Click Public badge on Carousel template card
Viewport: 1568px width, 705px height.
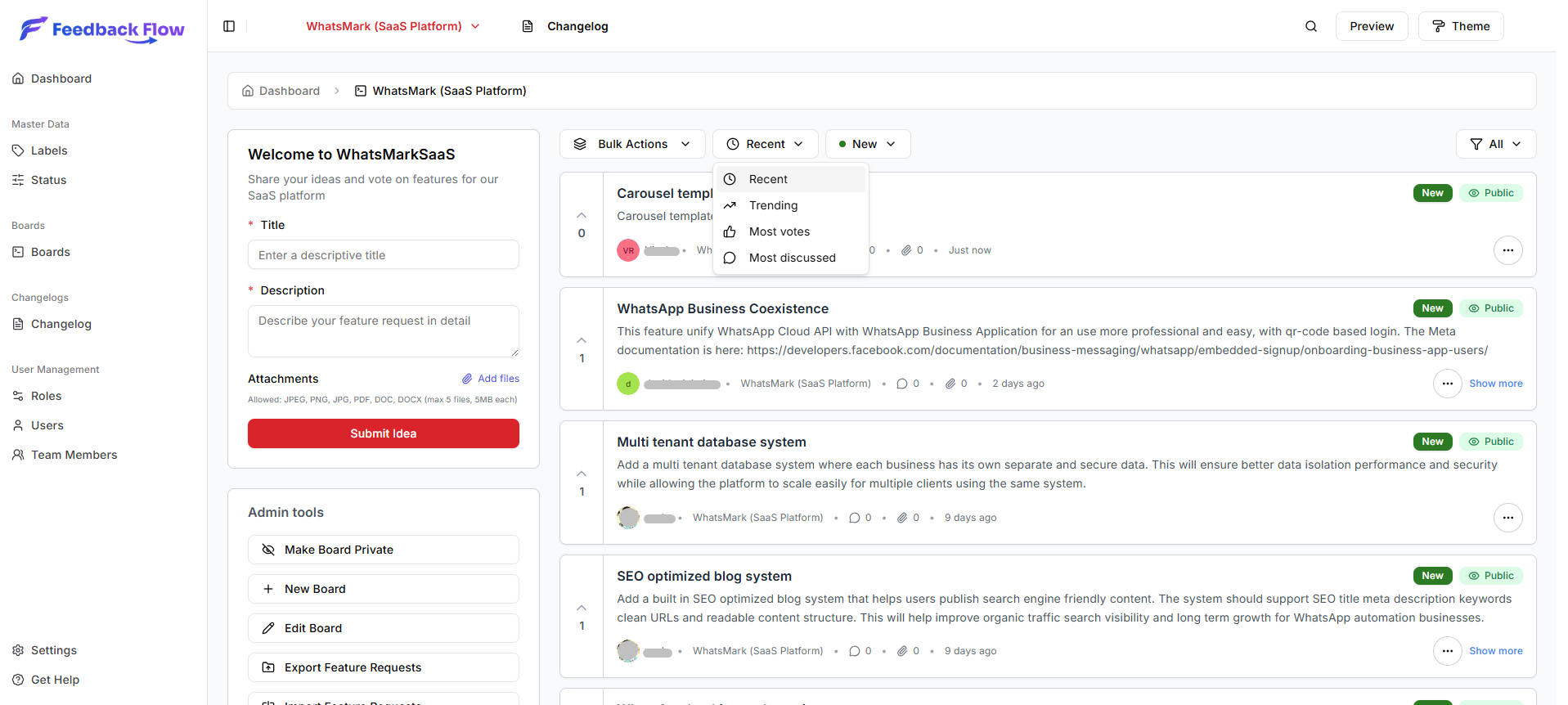point(1491,193)
